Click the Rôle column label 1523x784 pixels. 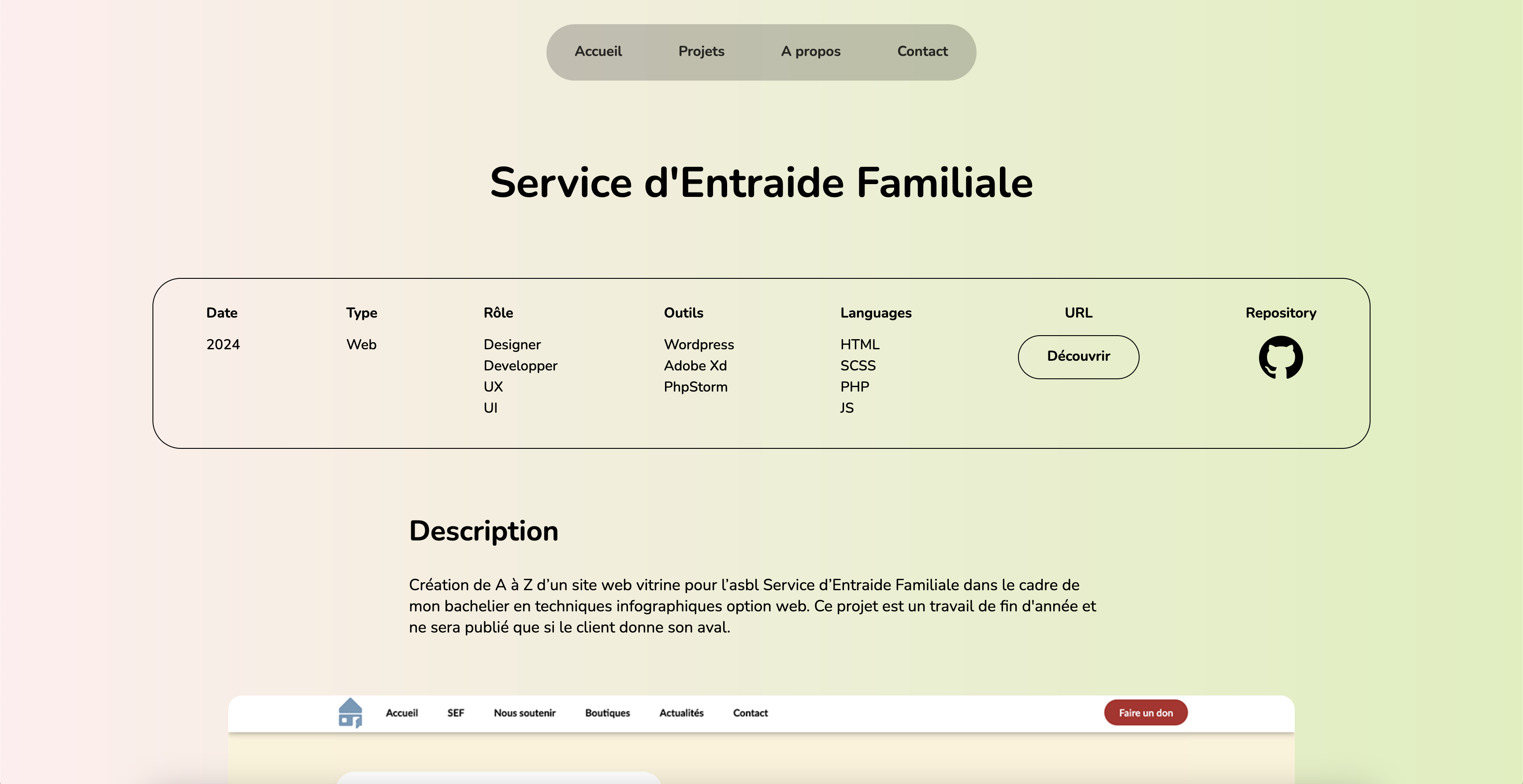(x=498, y=313)
